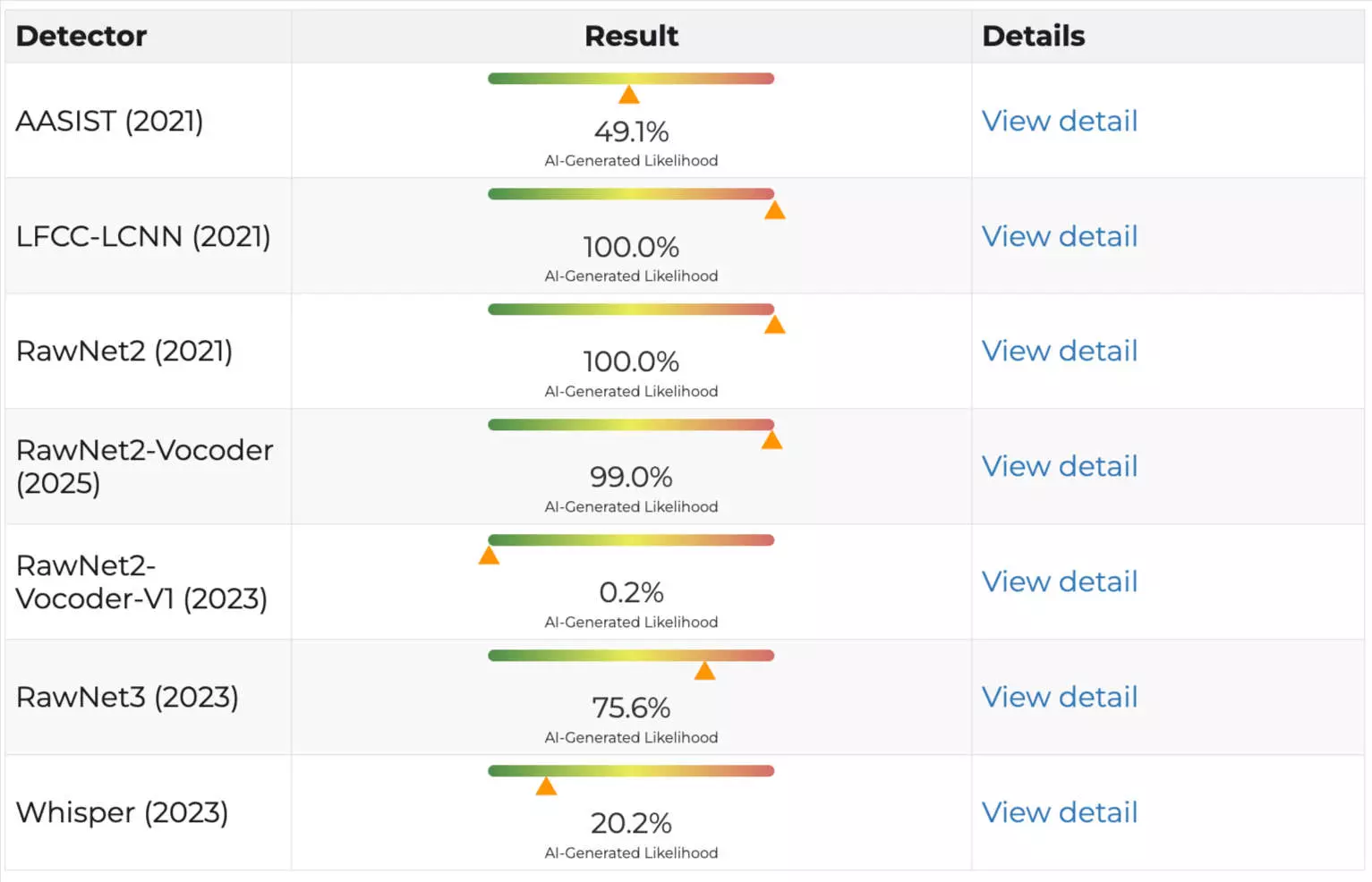Click the Detector column header
This screenshot has width=1372, height=882.
[x=81, y=36]
